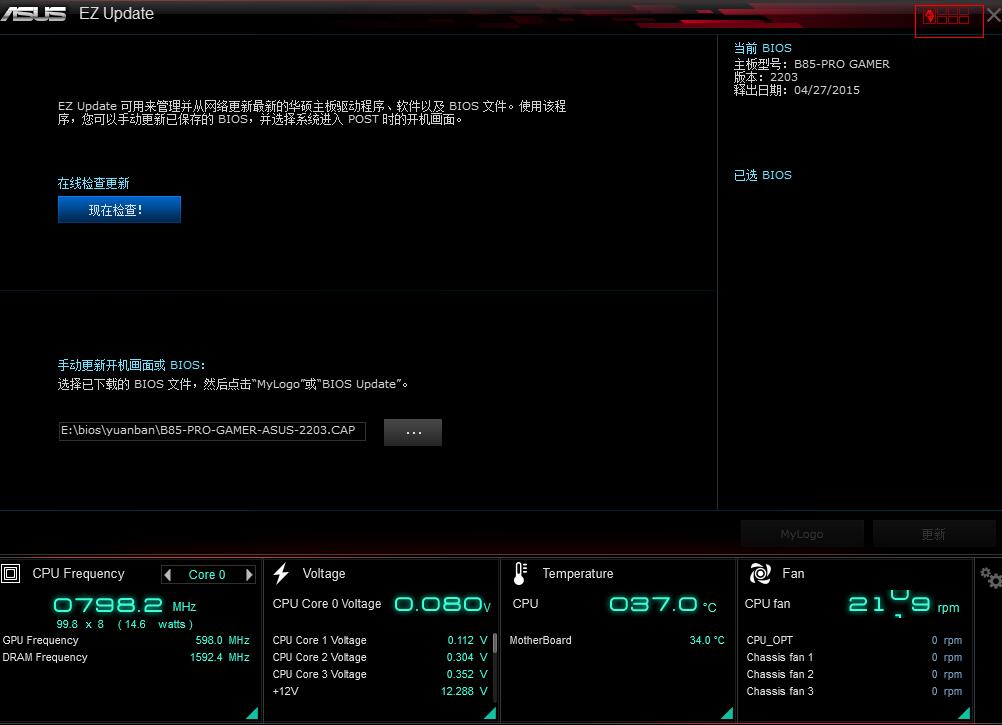The height and width of the screenshot is (725, 1002).
Task: Click the 99.8 x 8 multiplier text
Action: pos(80,624)
